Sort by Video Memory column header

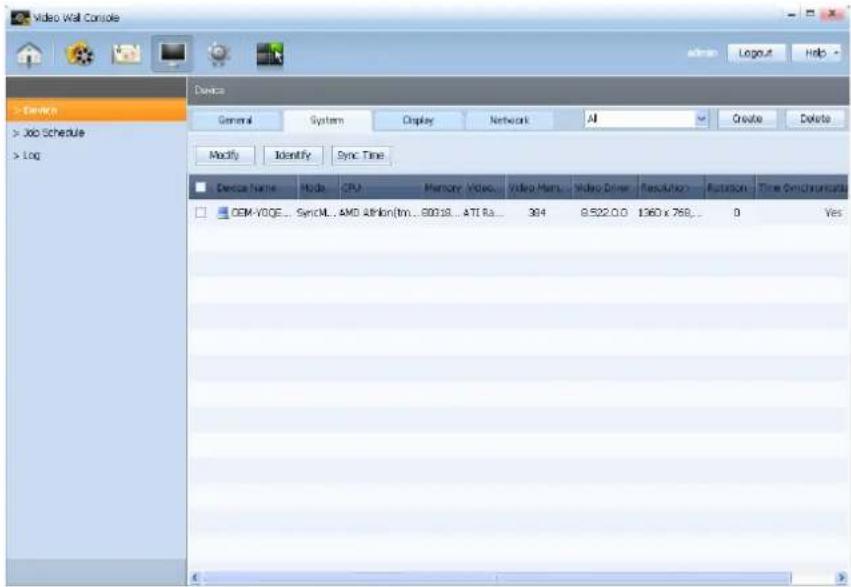[x=538, y=188]
